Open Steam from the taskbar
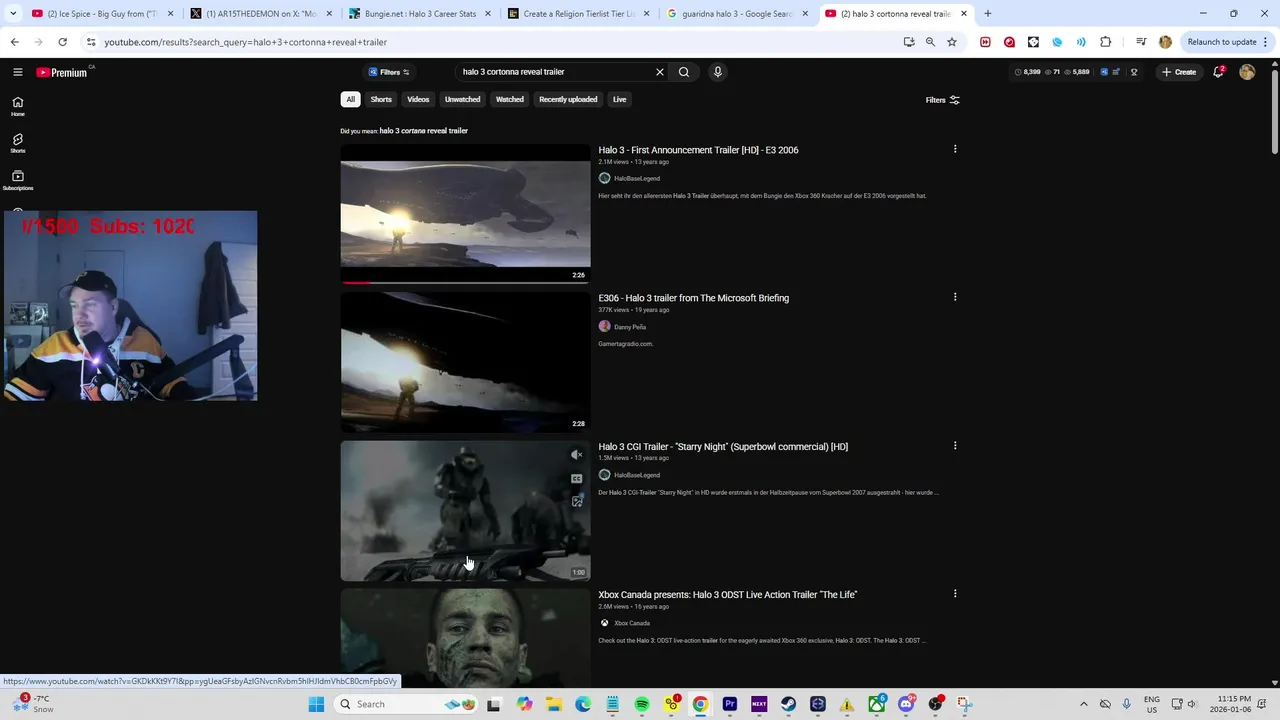1280x720 pixels. [x=789, y=704]
